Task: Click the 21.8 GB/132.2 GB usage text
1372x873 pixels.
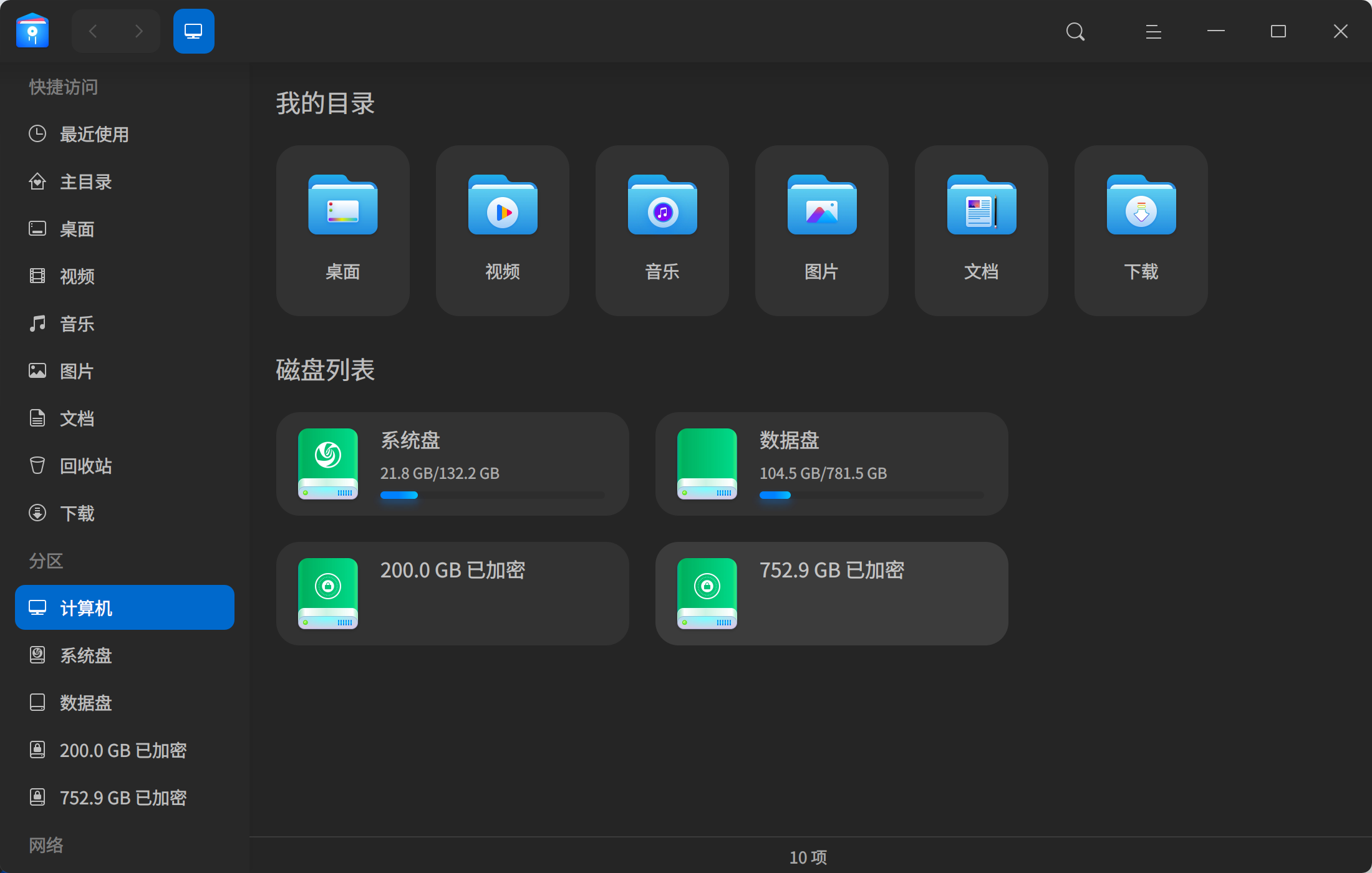Action: 440,473
